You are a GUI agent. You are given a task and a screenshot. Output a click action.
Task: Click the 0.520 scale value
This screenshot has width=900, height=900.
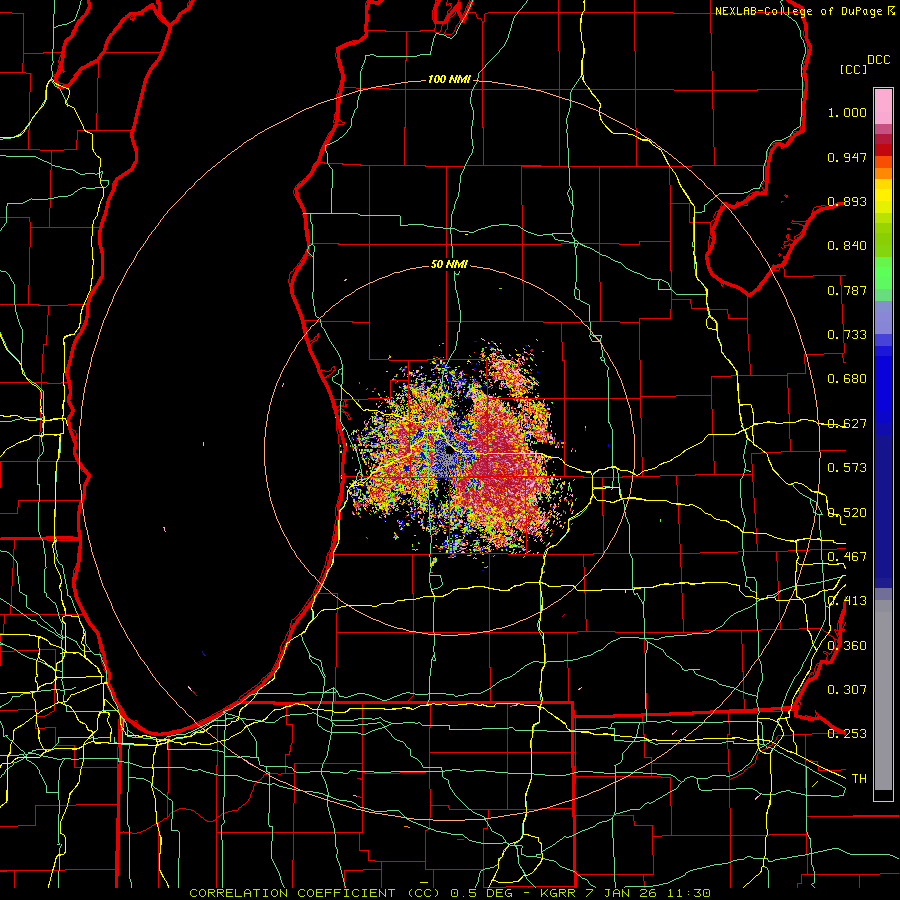point(847,513)
